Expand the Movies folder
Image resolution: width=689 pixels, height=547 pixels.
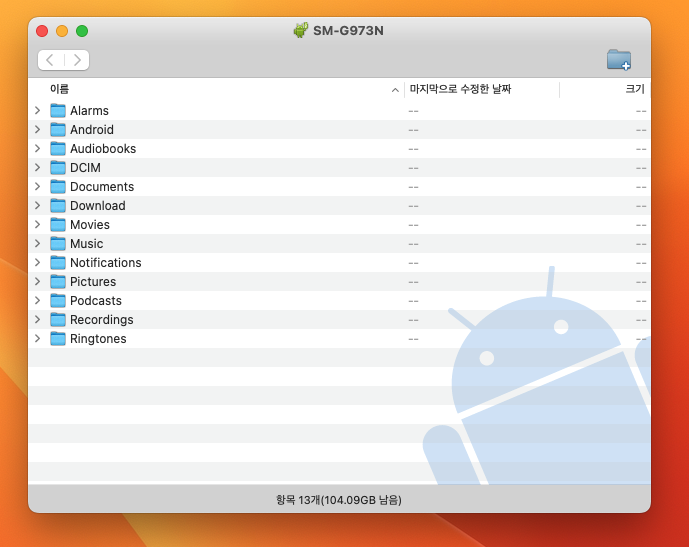[x=38, y=225]
